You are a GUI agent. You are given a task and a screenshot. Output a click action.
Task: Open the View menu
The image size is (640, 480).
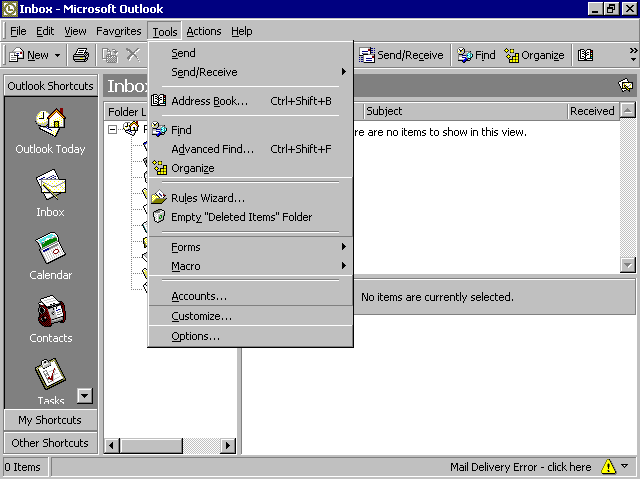pyautogui.click(x=75, y=31)
